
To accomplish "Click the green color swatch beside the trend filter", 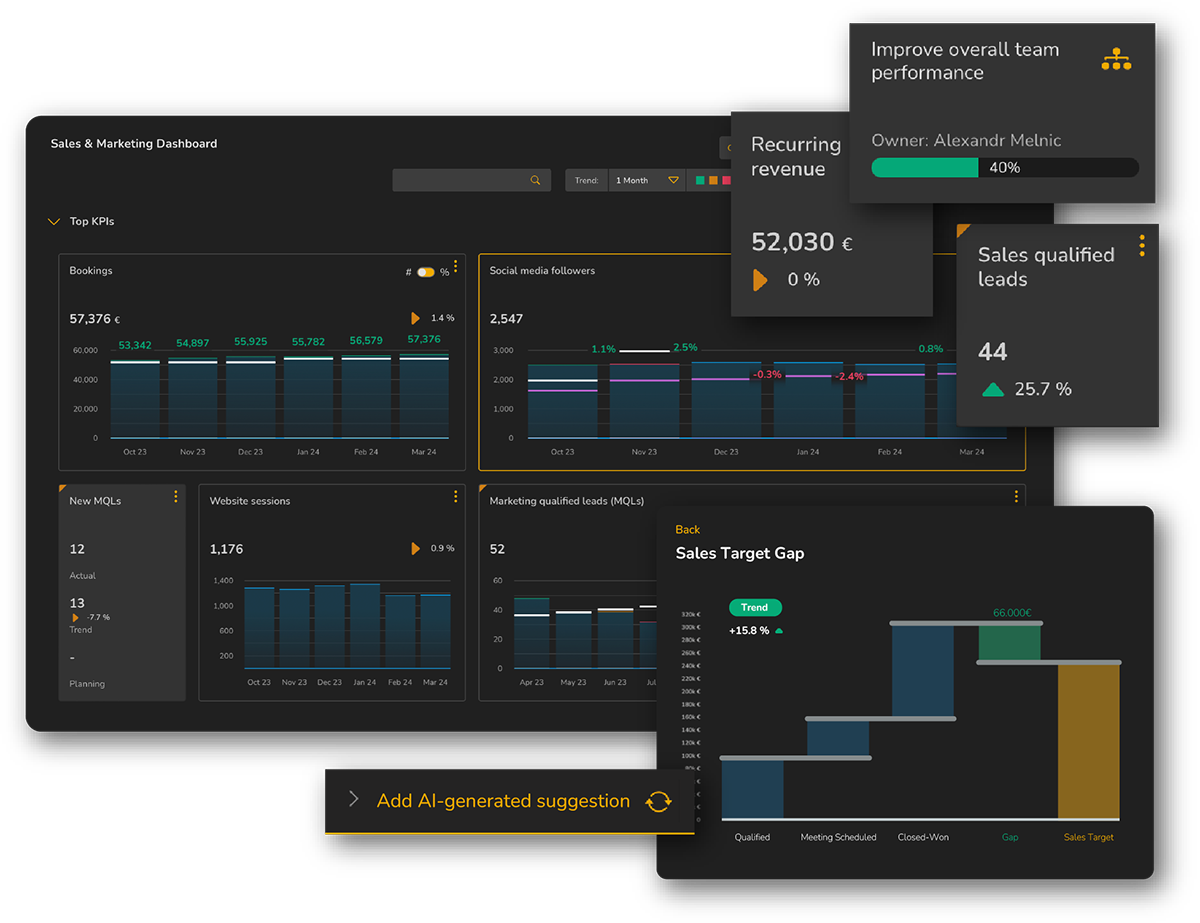I will click(700, 180).
